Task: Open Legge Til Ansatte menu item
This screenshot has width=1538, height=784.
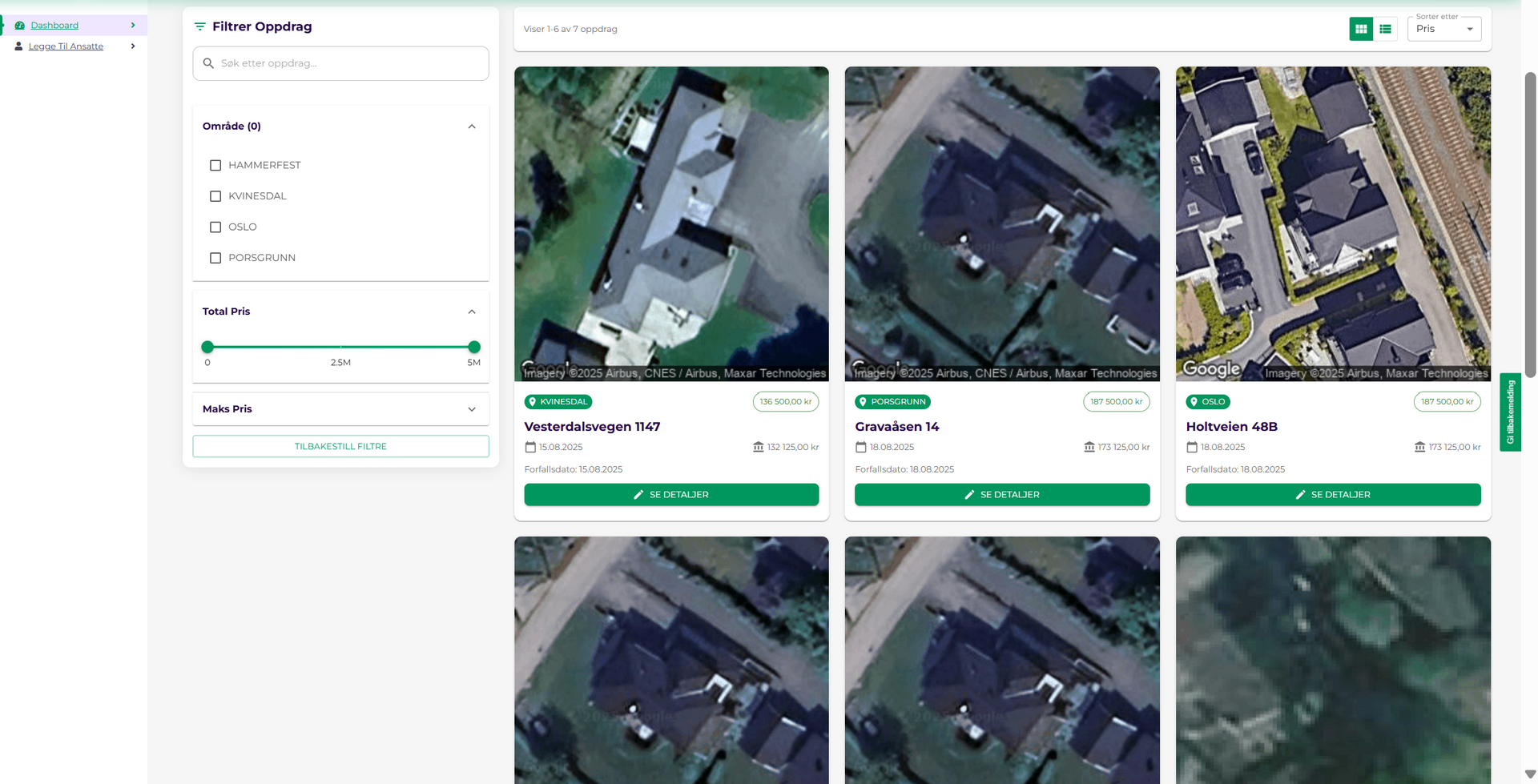Action: click(x=66, y=46)
